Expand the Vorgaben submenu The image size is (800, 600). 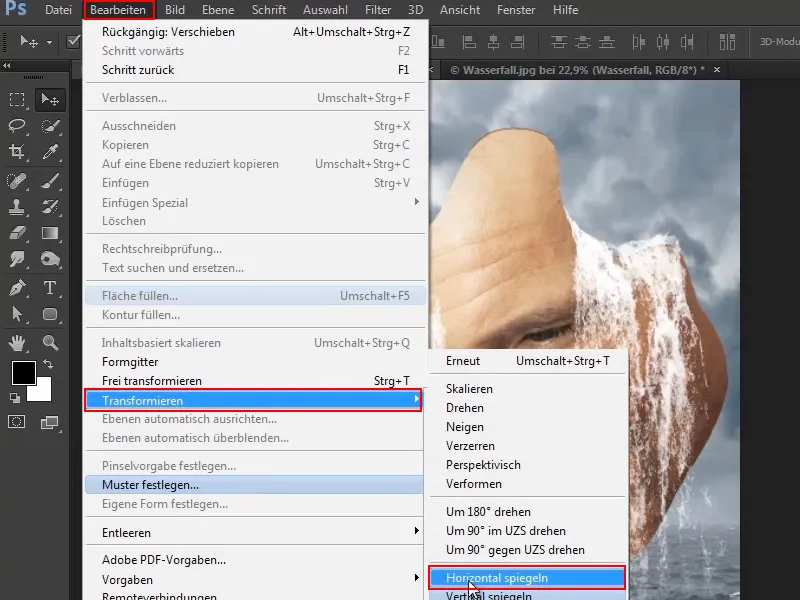(254, 580)
